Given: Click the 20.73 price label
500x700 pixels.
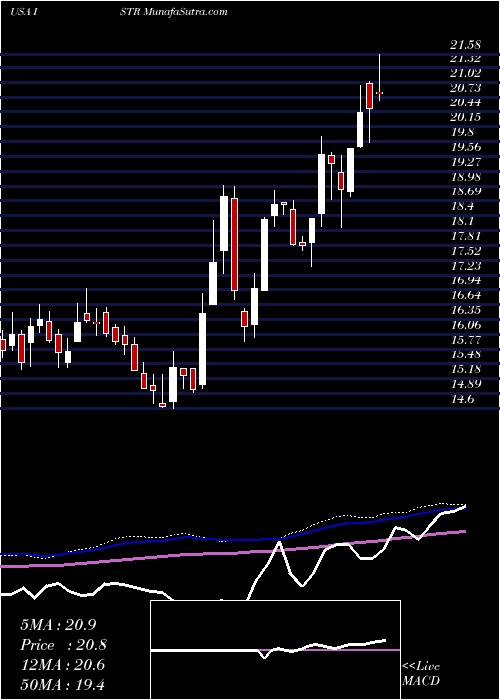Looking at the screenshot, I should tap(466, 88).
